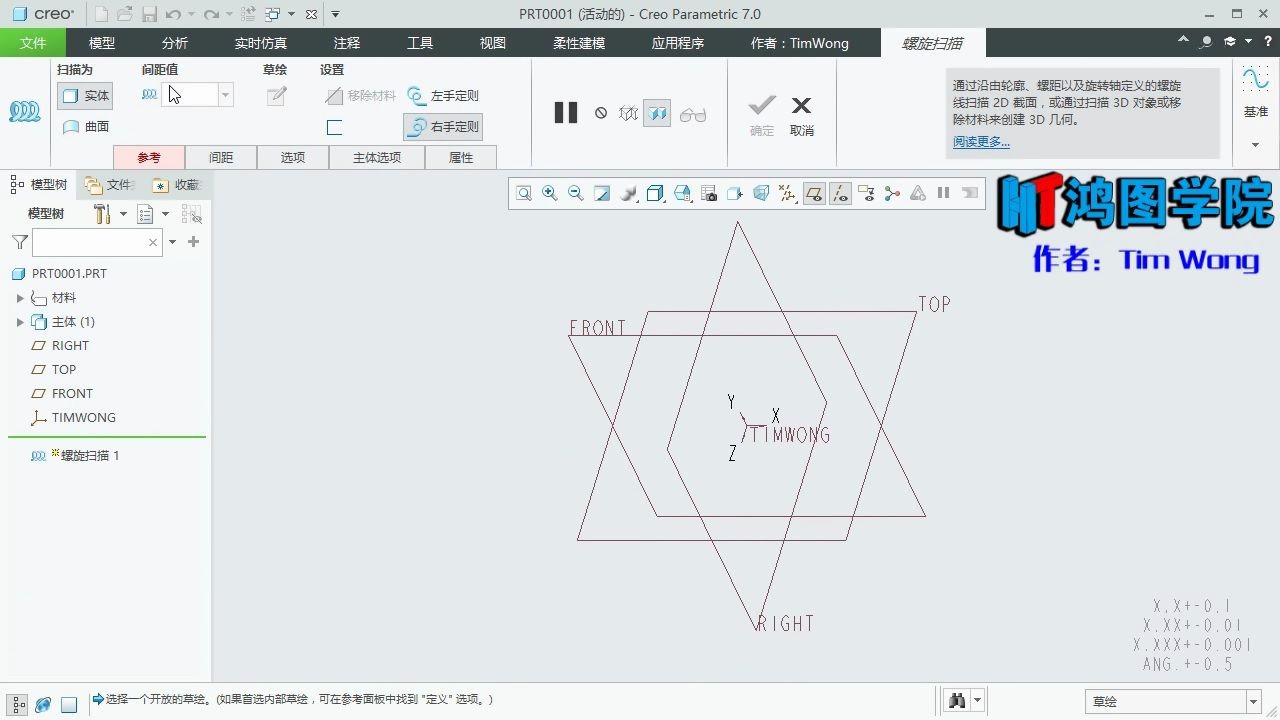Open the 间距值 pitch value dropdown
The image size is (1280, 720).
[x=226, y=95]
